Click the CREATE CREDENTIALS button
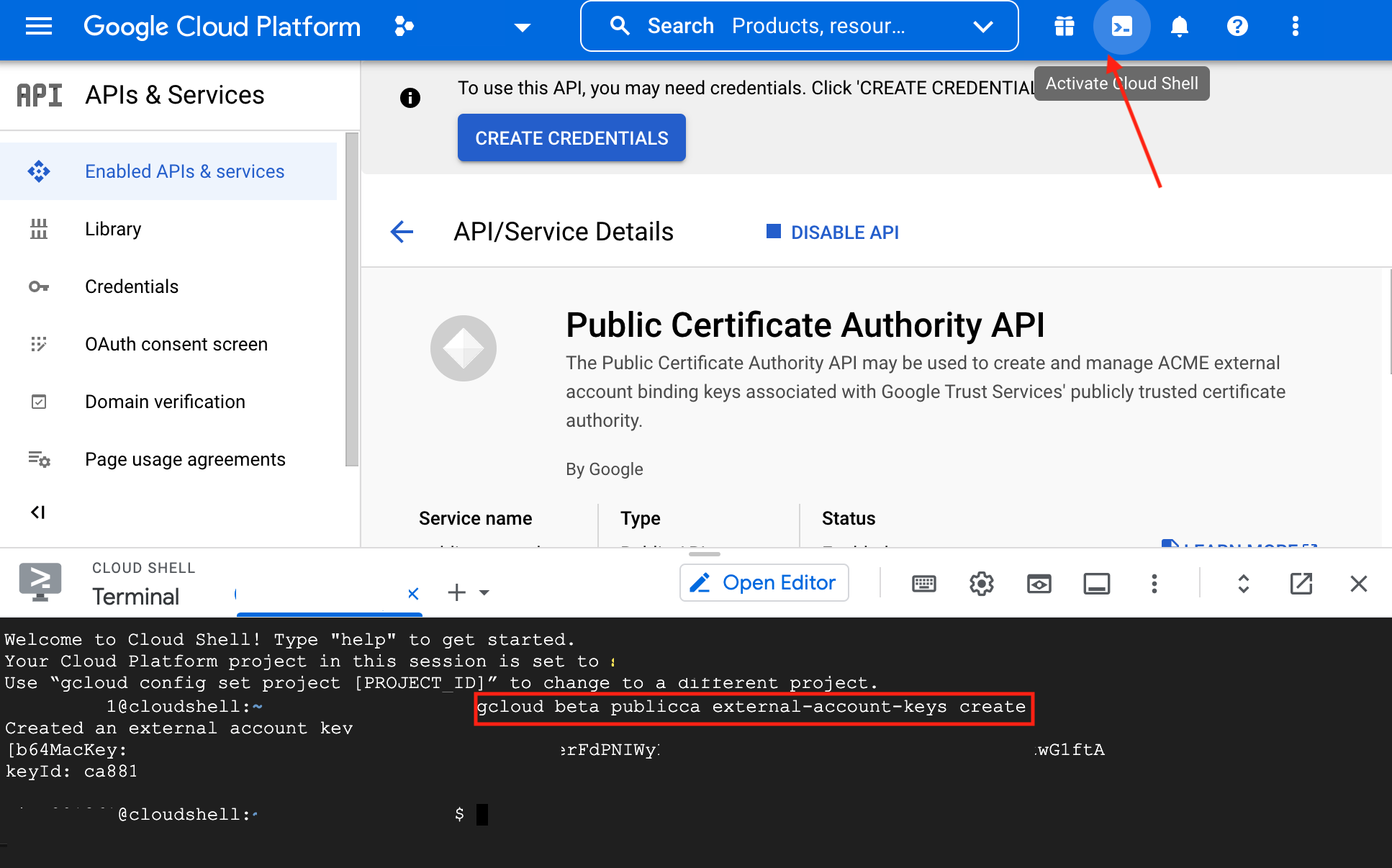 571,137
